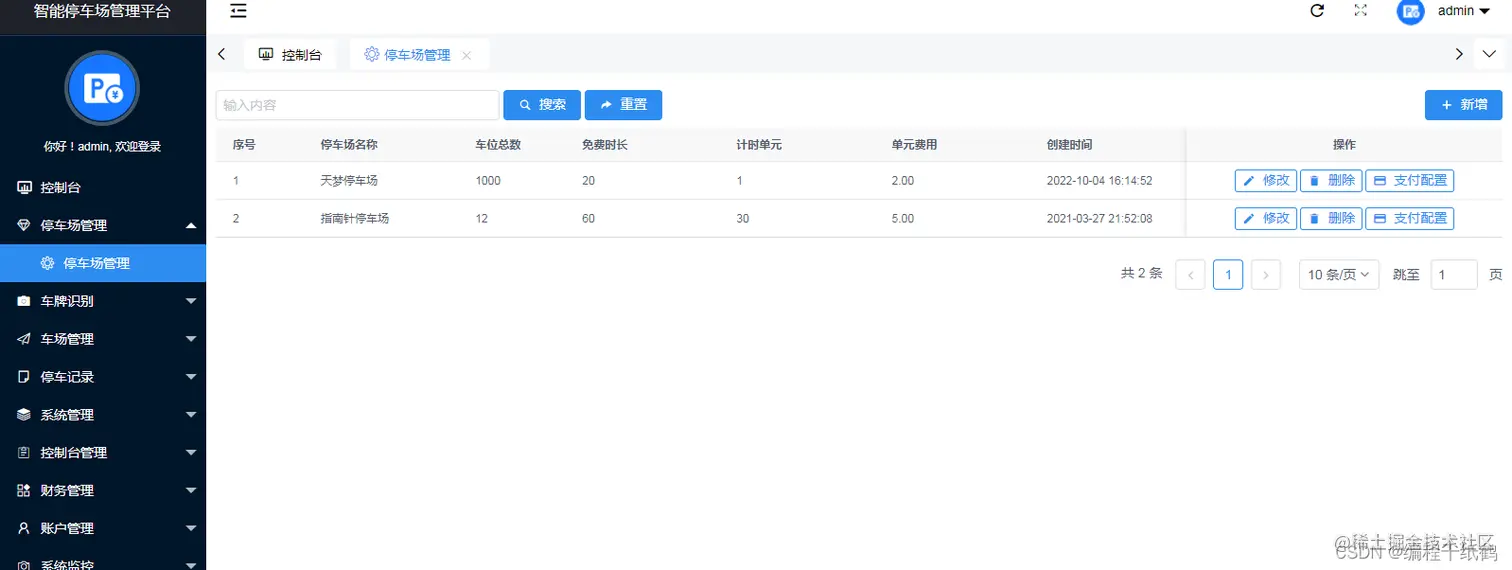The width and height of the screenshot is (1512, 570).
Task: Click the 智能停车场管理平台 title
Action: (102, 12)
